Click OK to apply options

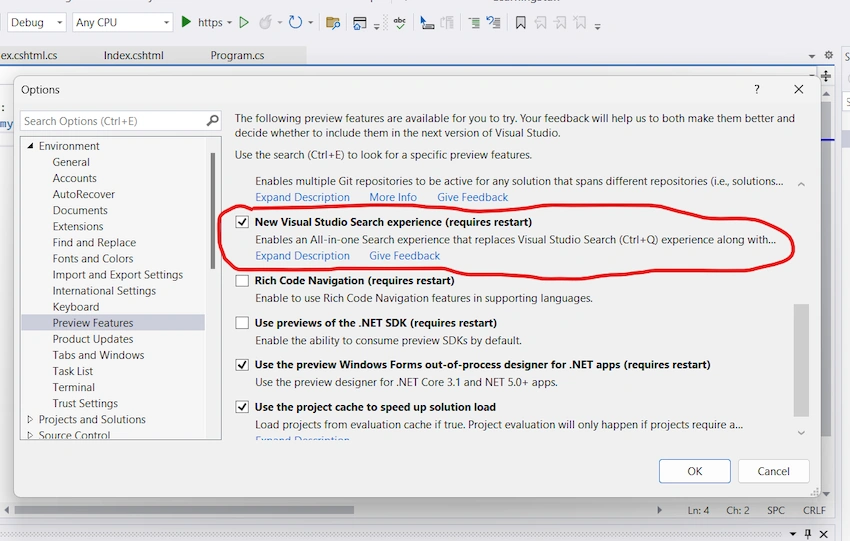coord(694,471)
